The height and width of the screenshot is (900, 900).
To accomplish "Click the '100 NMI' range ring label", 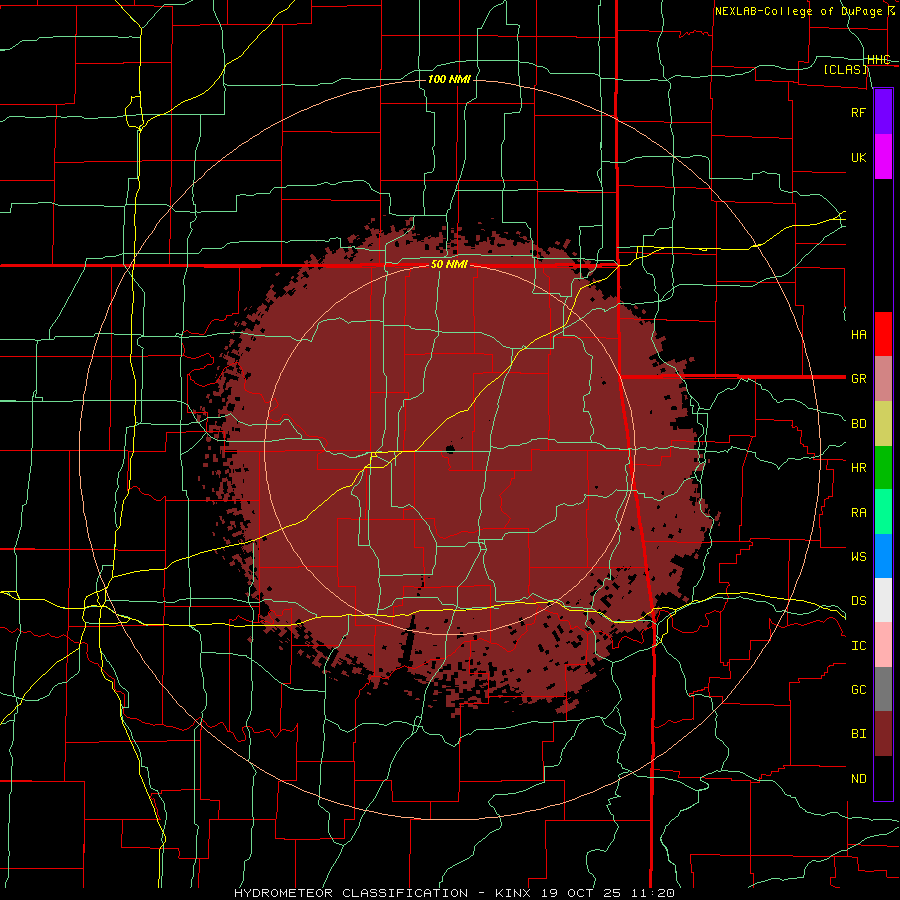I will tap(449, 79).
